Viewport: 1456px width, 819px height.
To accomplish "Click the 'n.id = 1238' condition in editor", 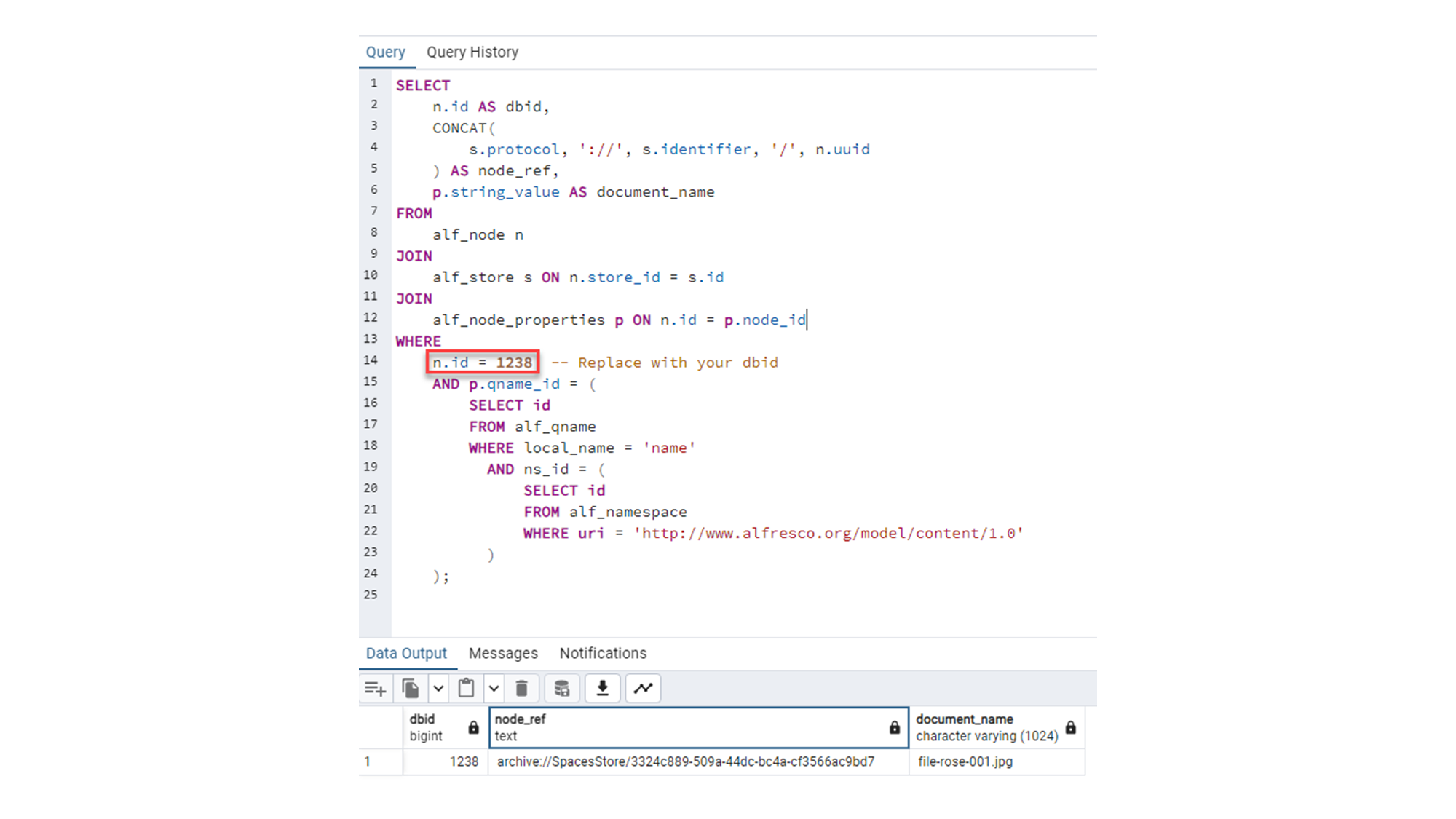I will point(483,363).
